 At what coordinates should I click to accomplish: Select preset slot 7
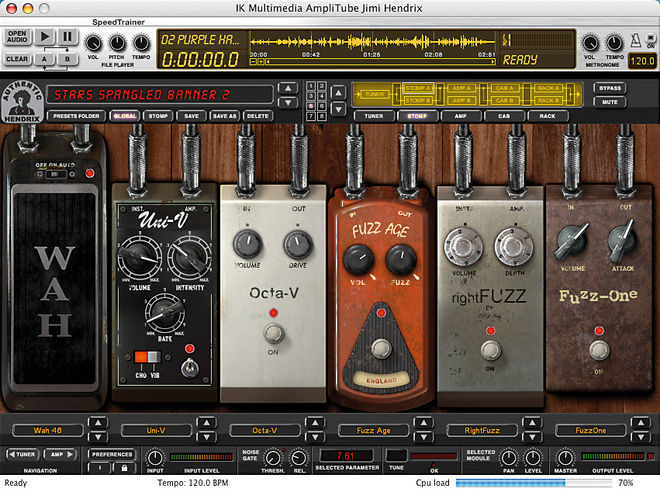[x=311, y=116]
